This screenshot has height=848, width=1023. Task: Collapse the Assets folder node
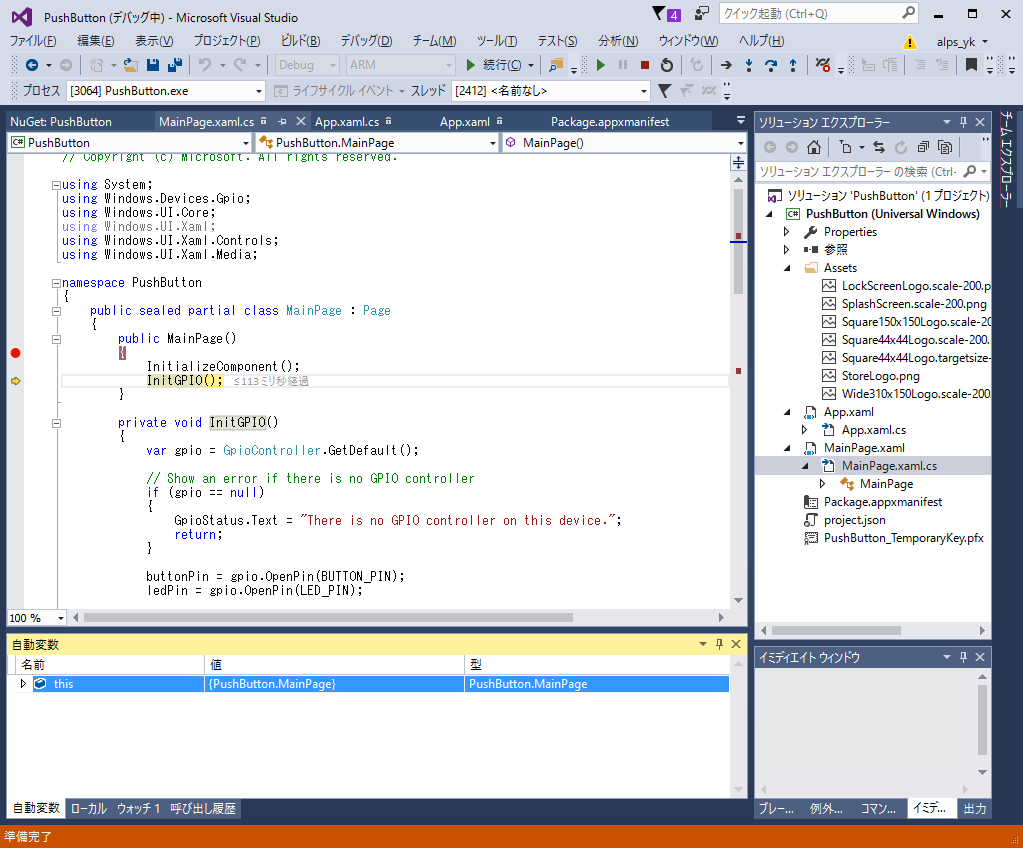(787, 268)
